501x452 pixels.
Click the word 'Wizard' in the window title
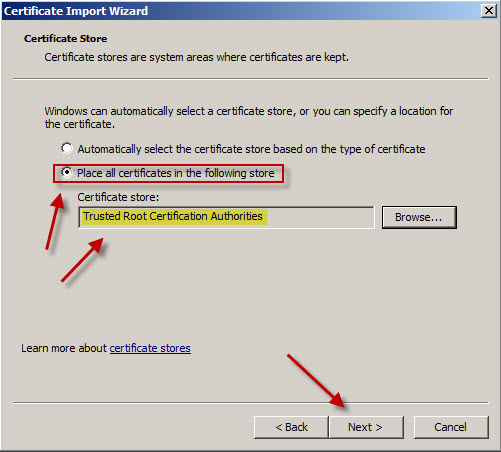[129, 11]
